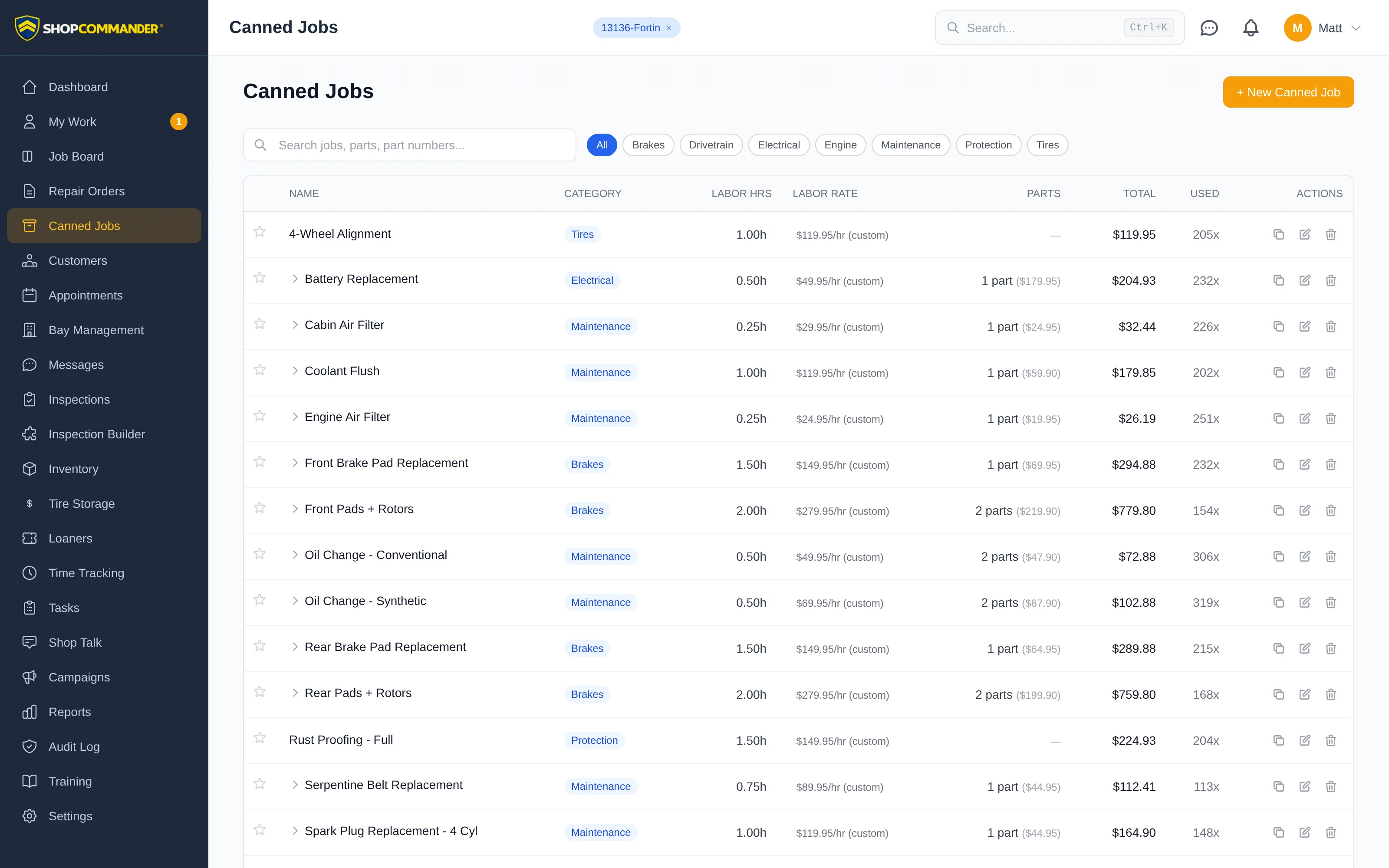Edit the Oil Change - Conventional job
The height and width of the screenshot is (868, 1389).
1305,556
